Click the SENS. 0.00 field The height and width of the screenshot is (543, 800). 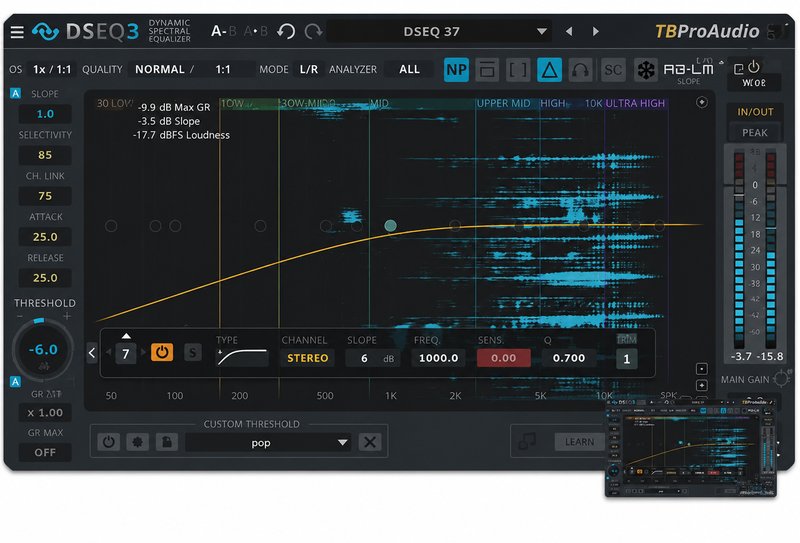[x=504, y=358]
